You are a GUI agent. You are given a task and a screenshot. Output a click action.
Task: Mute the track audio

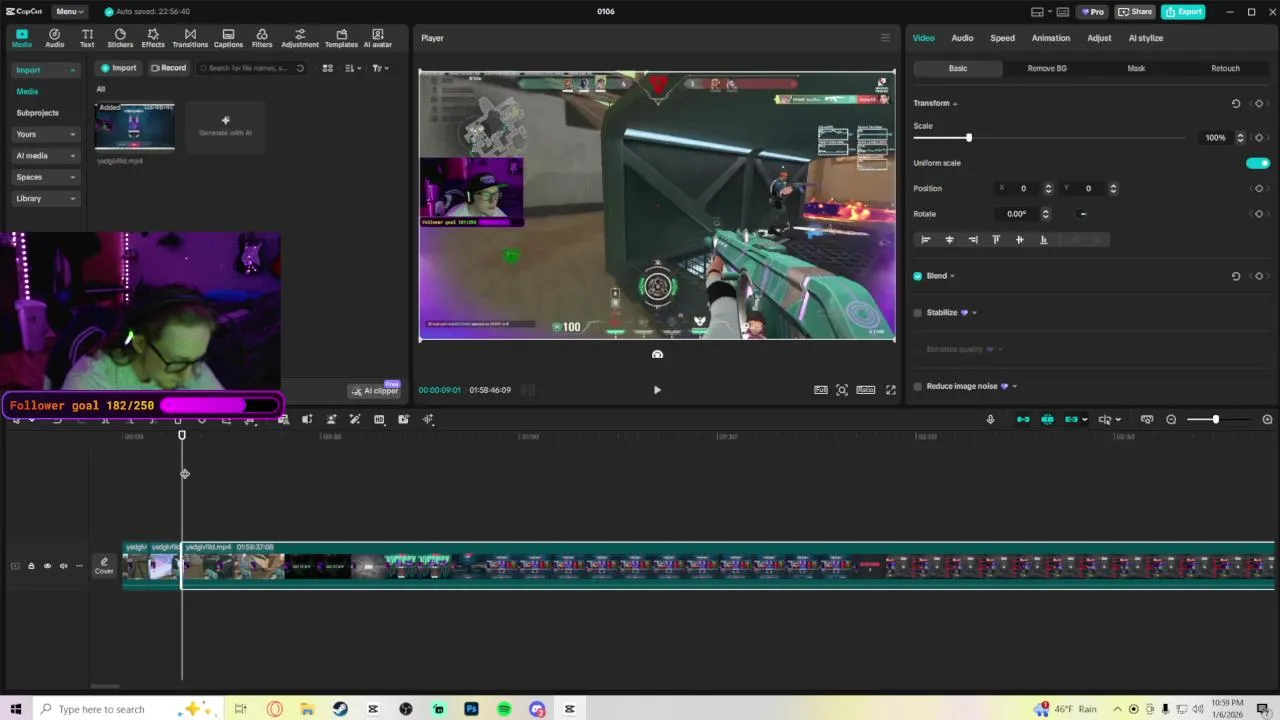tap(63, 566)
